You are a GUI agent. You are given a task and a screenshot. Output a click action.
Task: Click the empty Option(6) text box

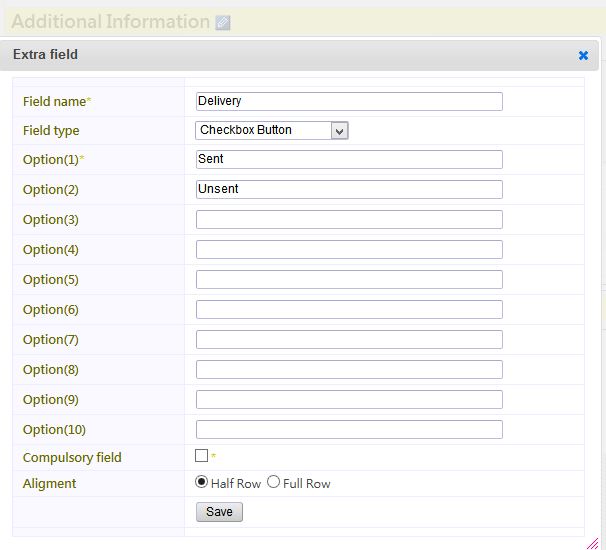tap(349, 310)
